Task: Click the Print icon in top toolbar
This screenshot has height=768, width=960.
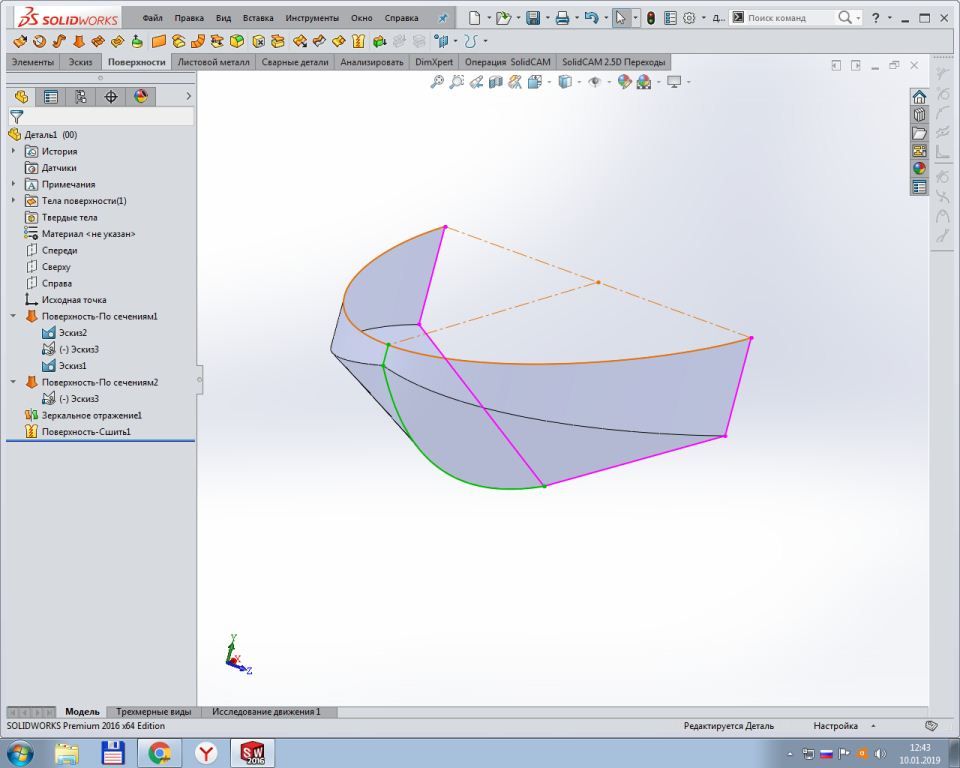Action: tap(562, 18)
